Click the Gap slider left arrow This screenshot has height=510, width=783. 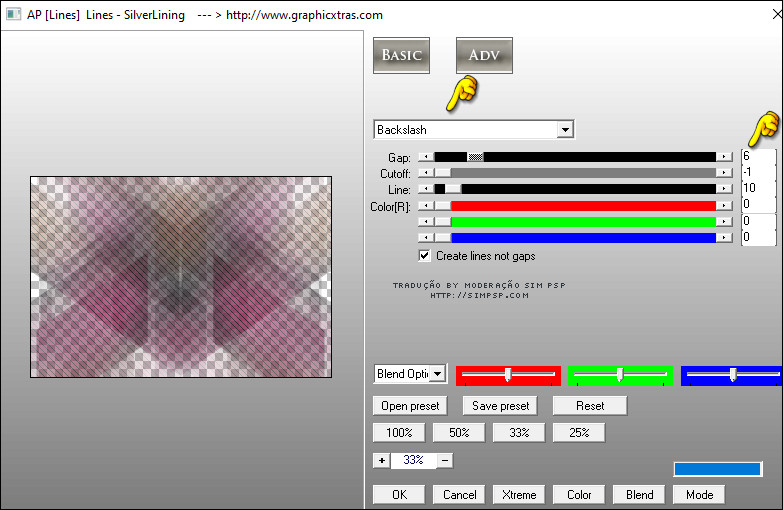(425, 157)
